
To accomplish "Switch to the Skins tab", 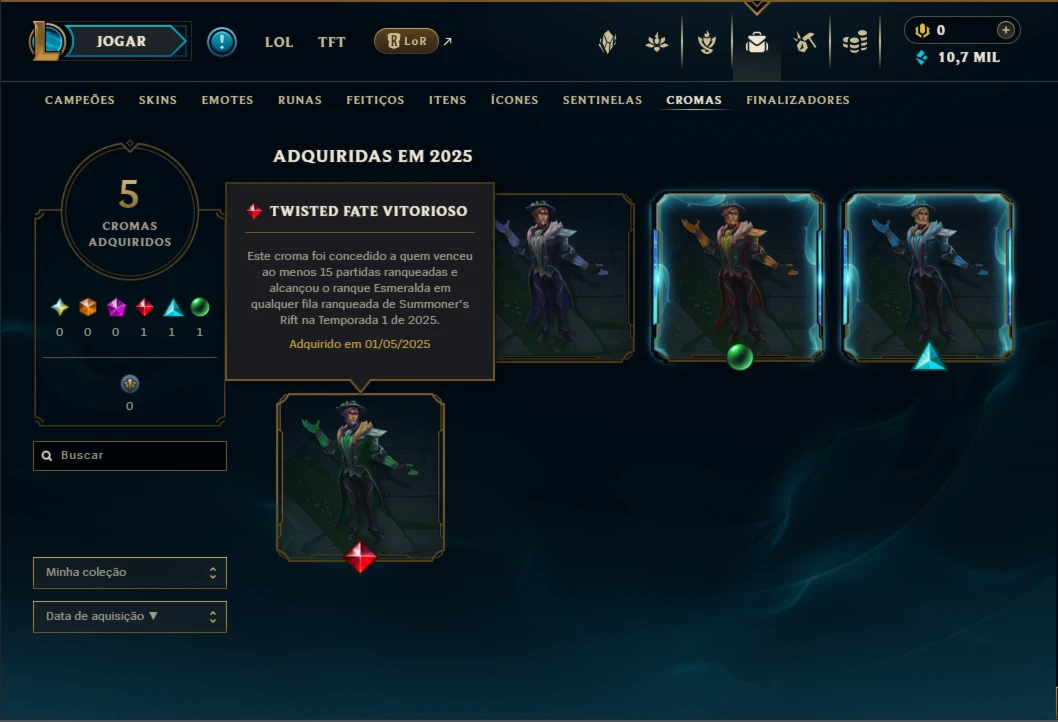I will (158, 100).
